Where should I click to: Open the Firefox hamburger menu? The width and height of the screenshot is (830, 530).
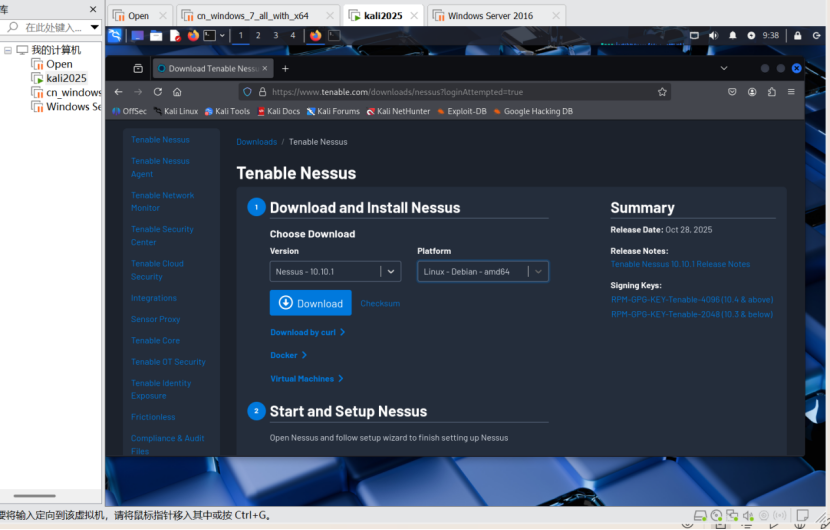coord(791,92)
